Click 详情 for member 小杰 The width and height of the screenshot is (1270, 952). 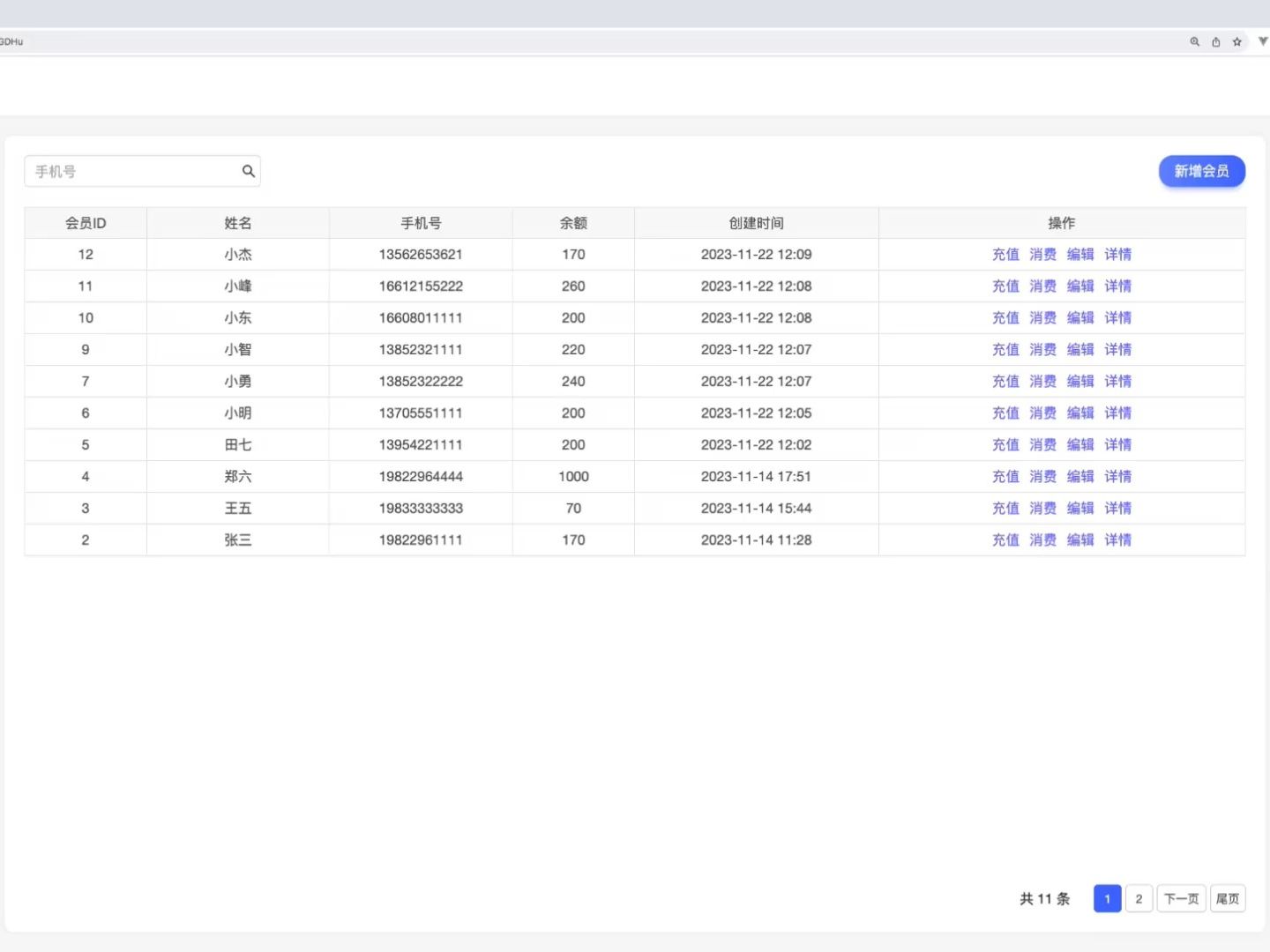1117,254
